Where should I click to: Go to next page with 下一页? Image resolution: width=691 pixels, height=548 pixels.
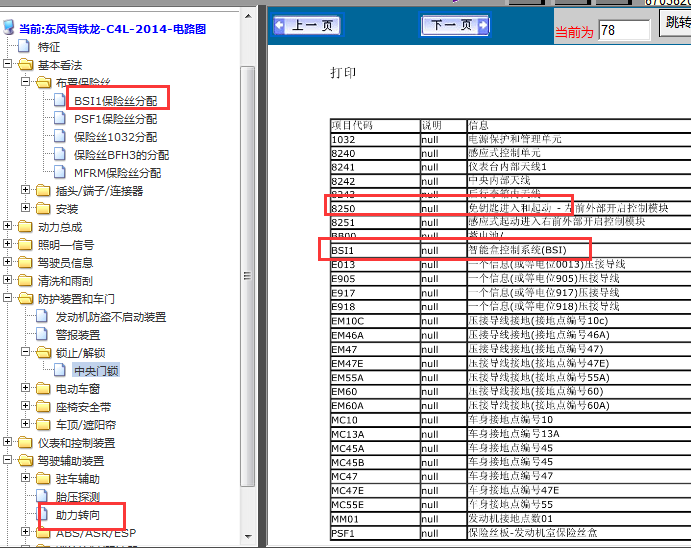(455, 25)
